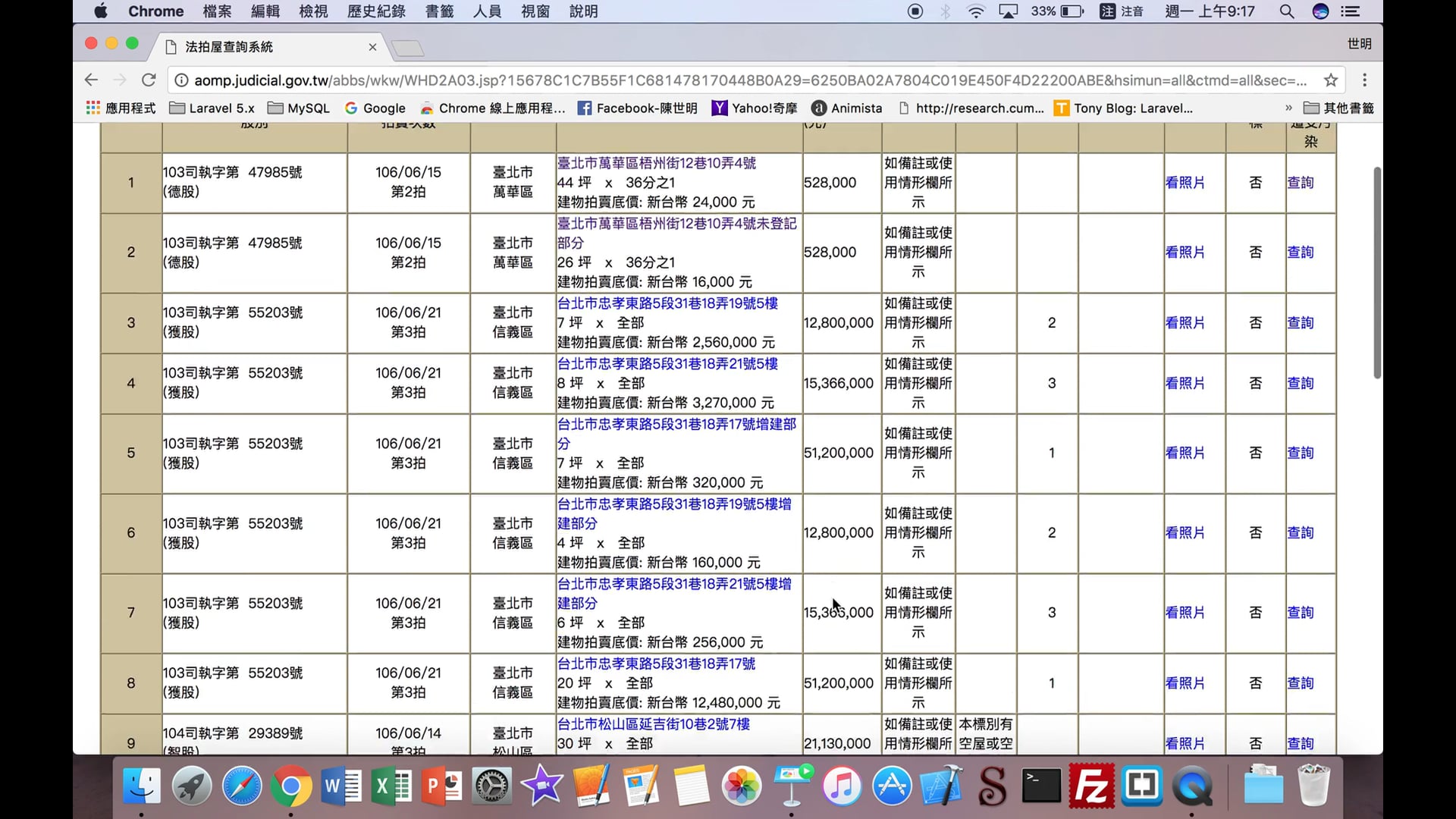This screenshot has height=819, width=1456.
Task: Open the Laravel 5.x bookmark folder
Action: click(212, 108)
